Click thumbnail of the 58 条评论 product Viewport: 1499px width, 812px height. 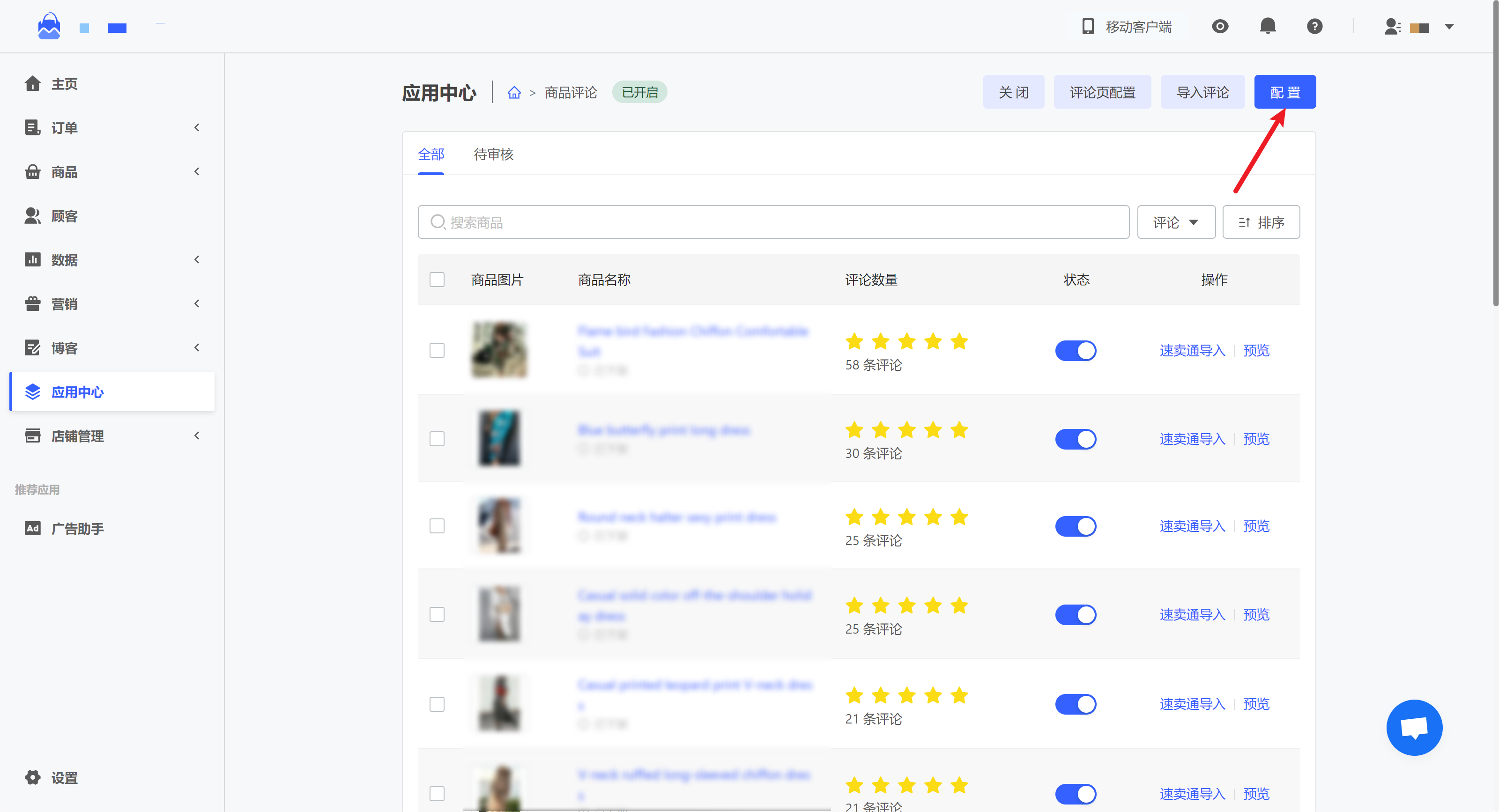[499, 350]
